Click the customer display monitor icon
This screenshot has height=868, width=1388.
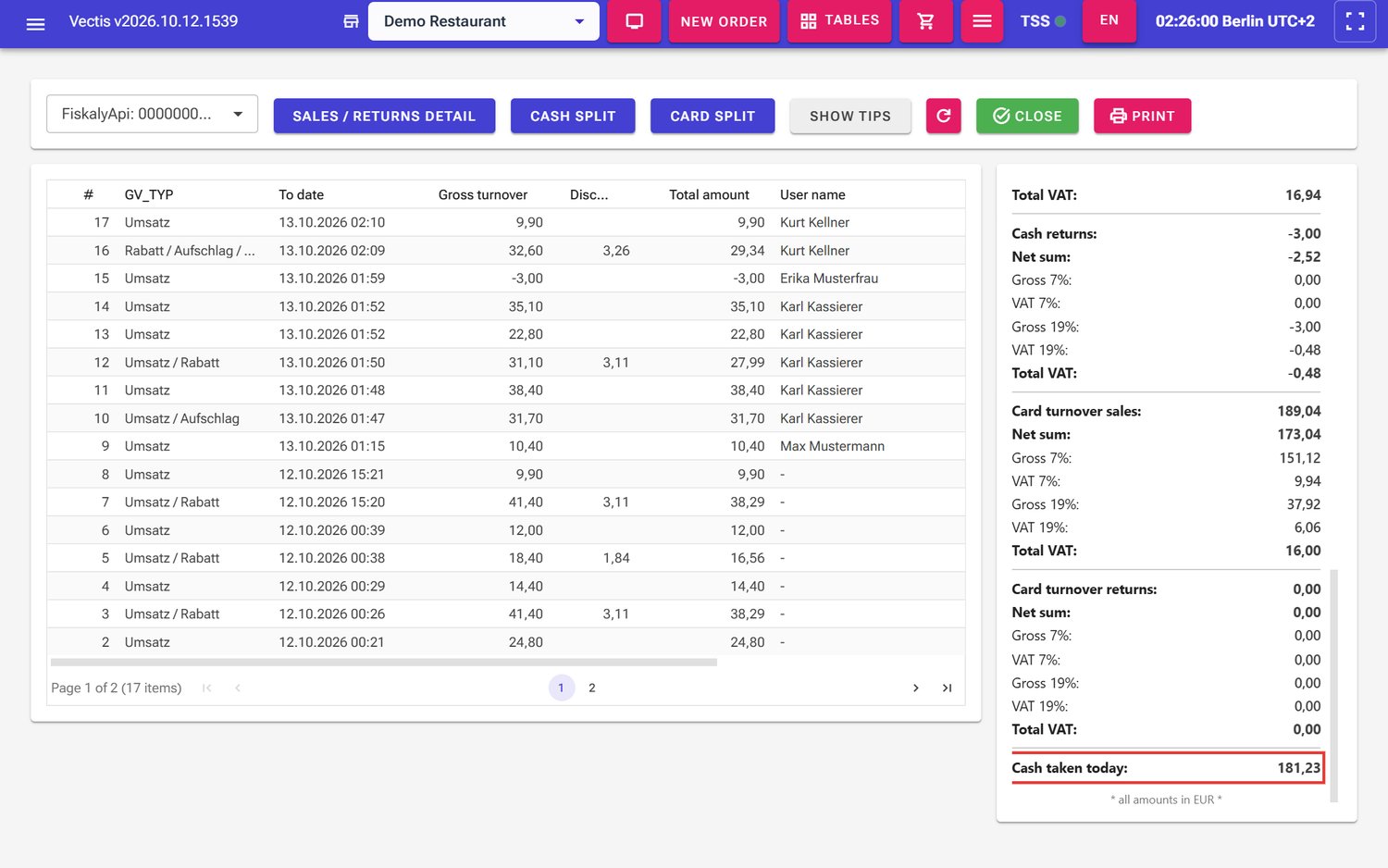pyautogui.click(x=634, y=21)
